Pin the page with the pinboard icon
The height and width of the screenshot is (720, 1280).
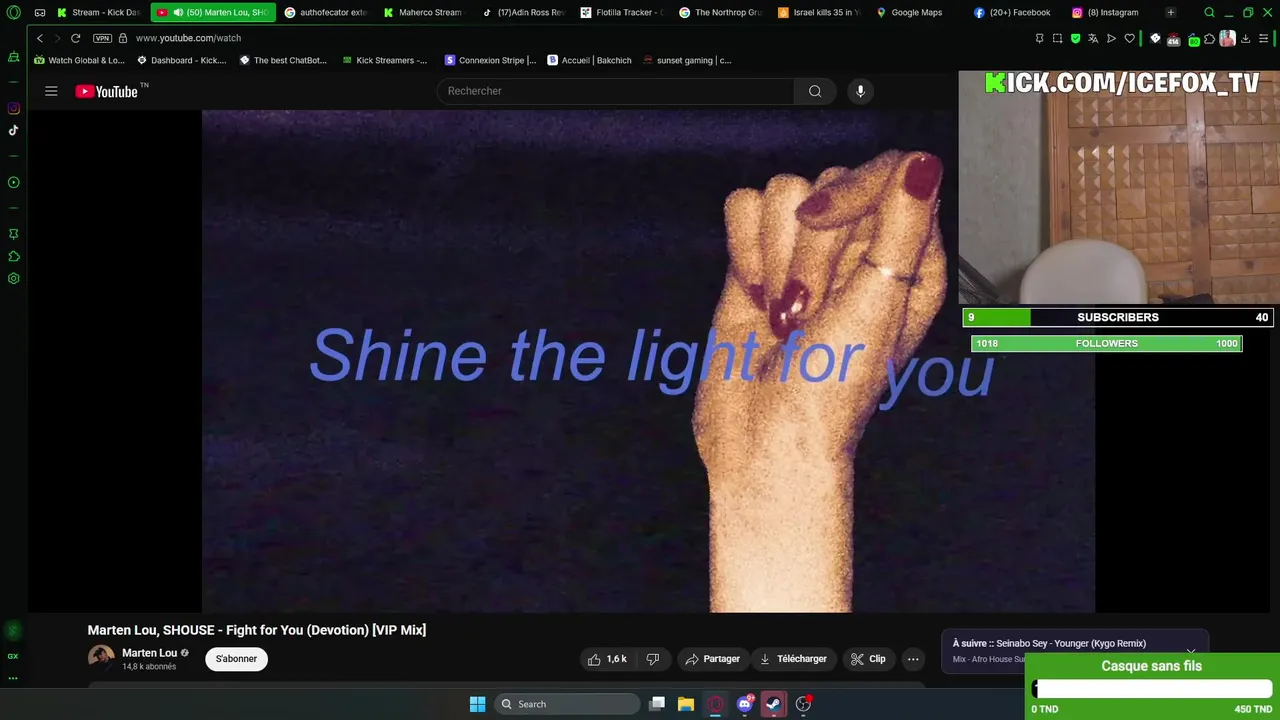(1039, 38)
